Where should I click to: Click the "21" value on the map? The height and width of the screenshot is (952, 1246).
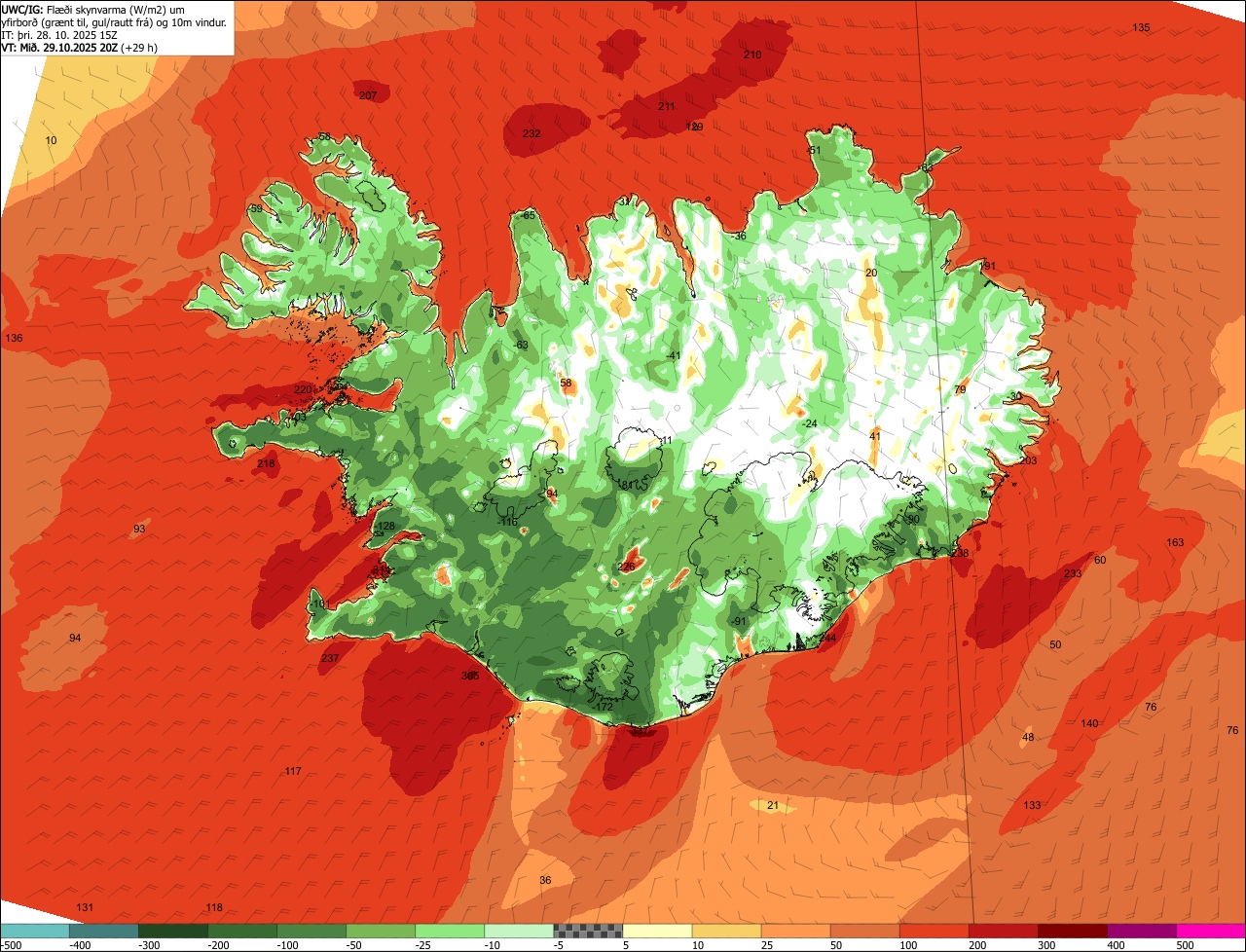(x=773, y=805)
